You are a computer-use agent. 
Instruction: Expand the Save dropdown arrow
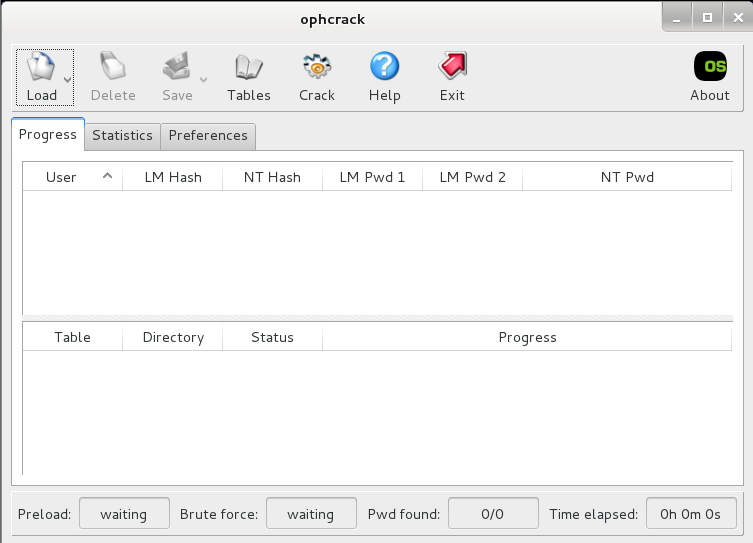pyautogui.click(x=203, y=80)
